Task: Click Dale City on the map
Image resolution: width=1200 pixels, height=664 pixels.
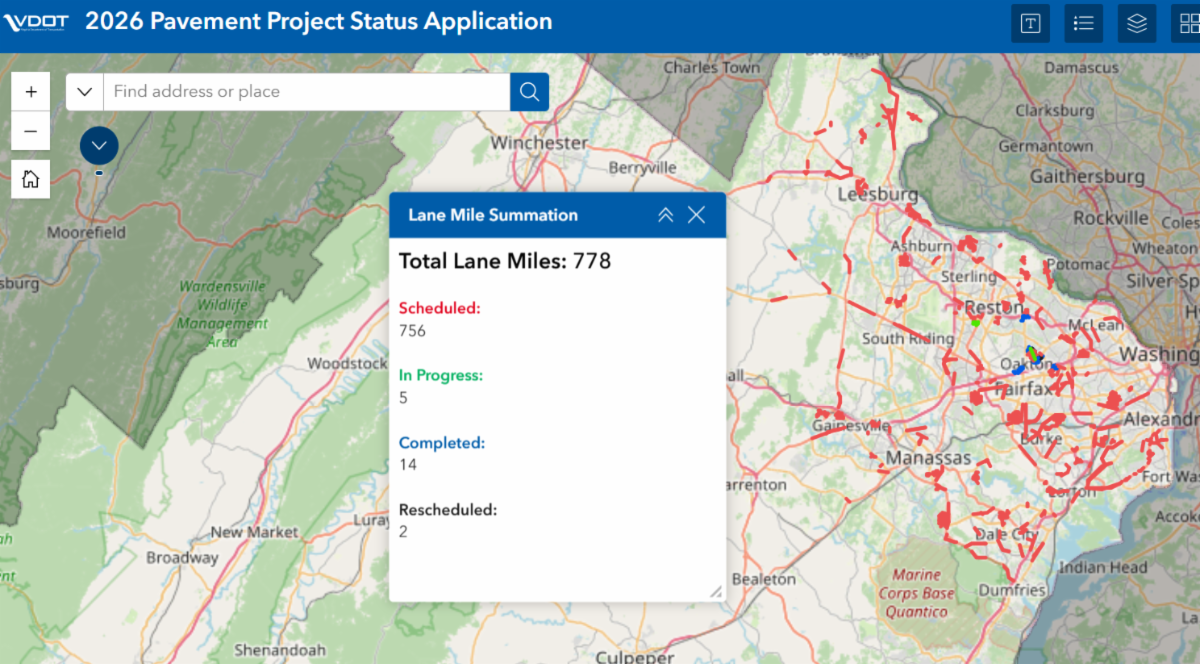Action: click(1008, 534)
